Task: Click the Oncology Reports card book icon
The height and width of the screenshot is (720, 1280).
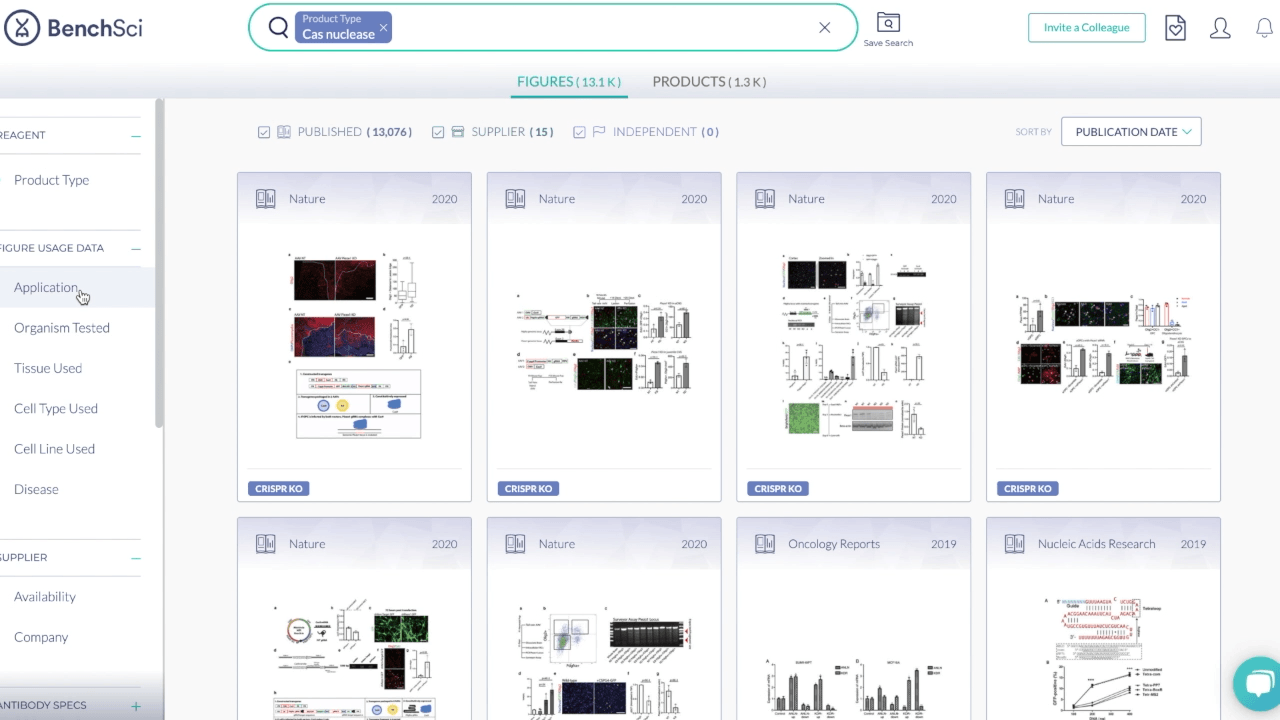Action: click(x=765, y=544)
